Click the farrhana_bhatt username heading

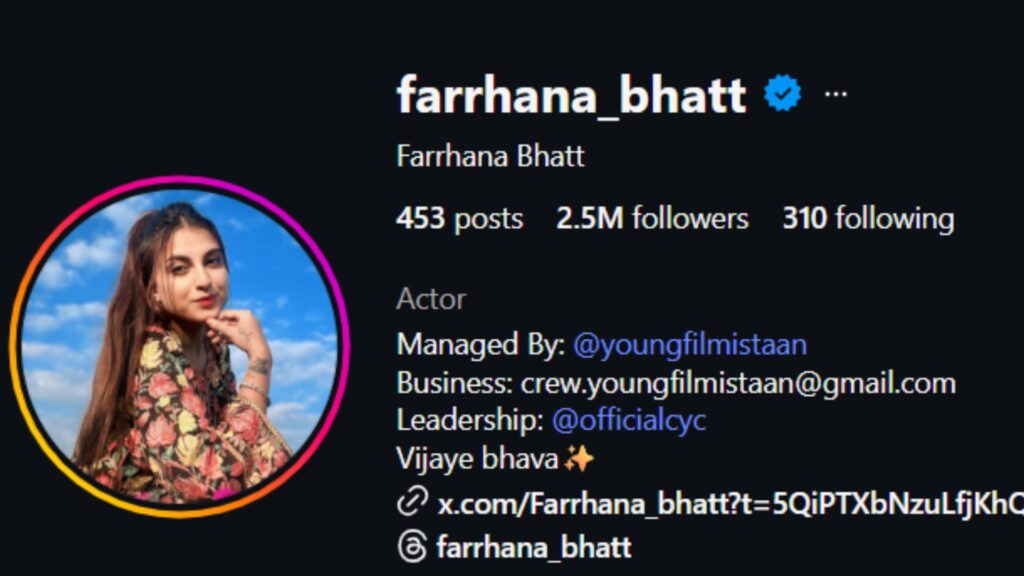pos(571,95)
